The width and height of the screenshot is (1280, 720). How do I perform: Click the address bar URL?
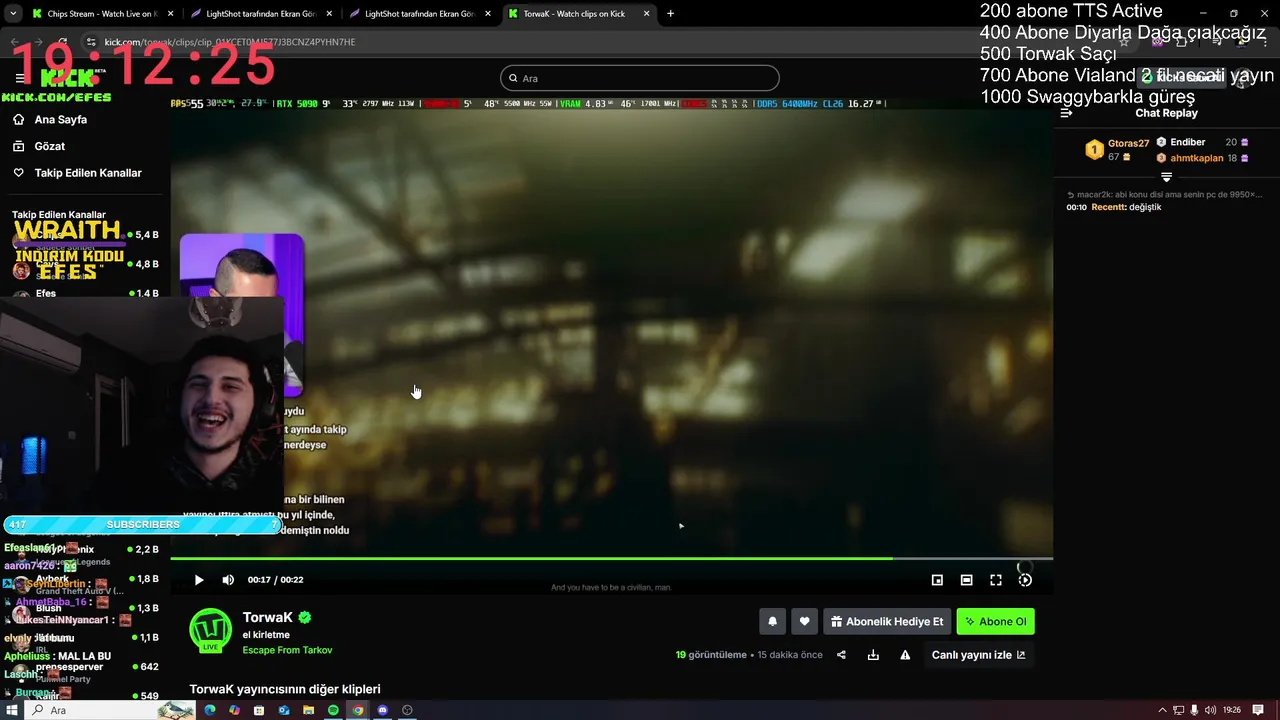[x=230, y=42]
